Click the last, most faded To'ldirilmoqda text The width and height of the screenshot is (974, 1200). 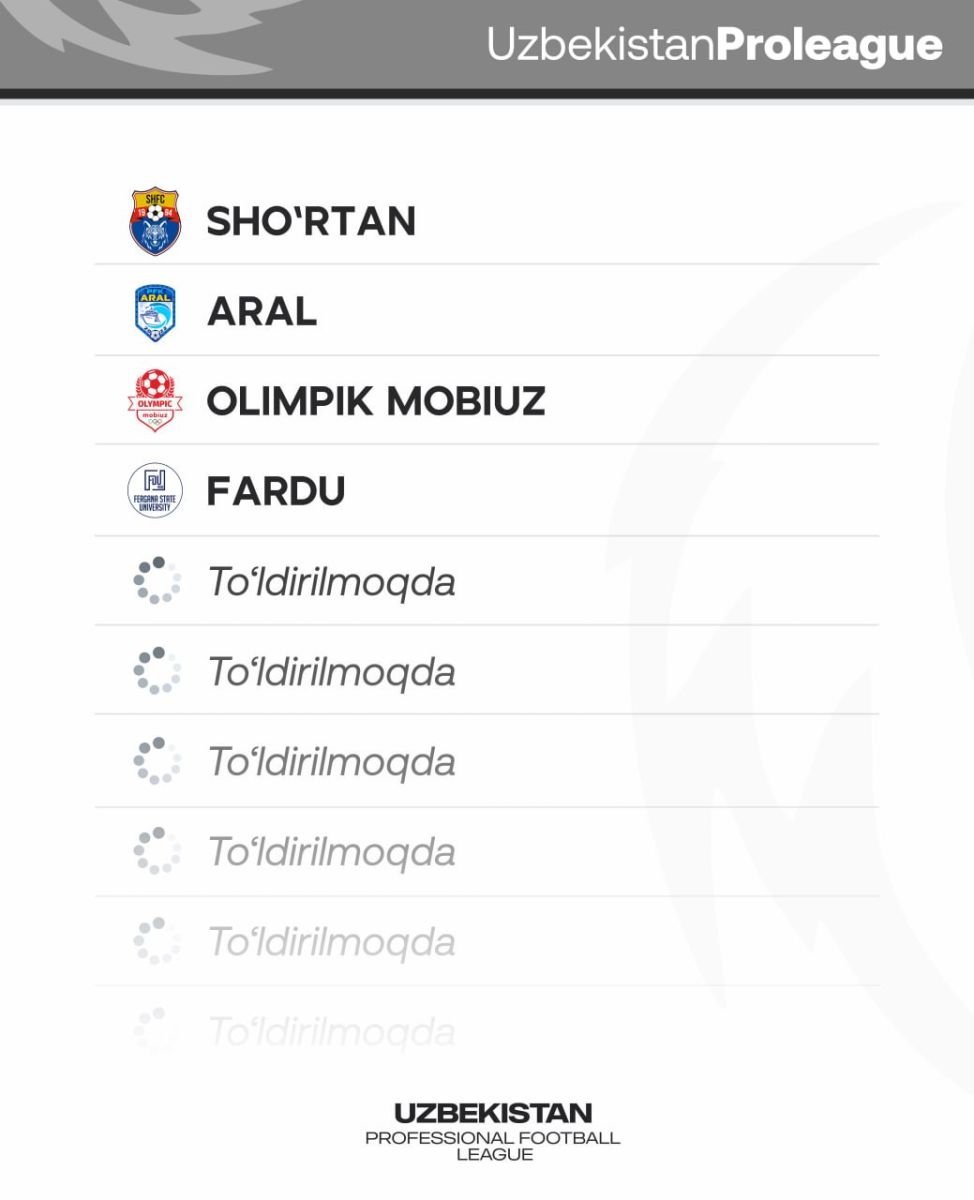pos(331,1031)
